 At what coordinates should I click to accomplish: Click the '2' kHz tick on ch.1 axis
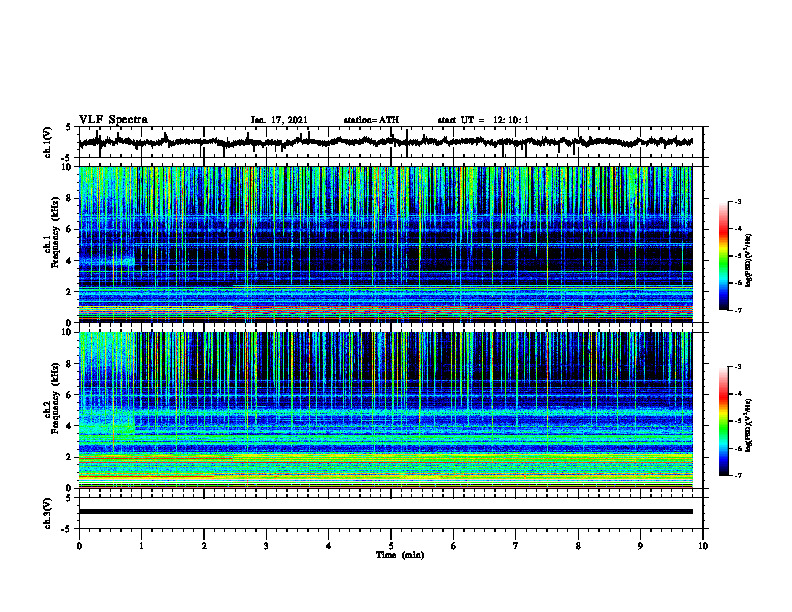70,292
